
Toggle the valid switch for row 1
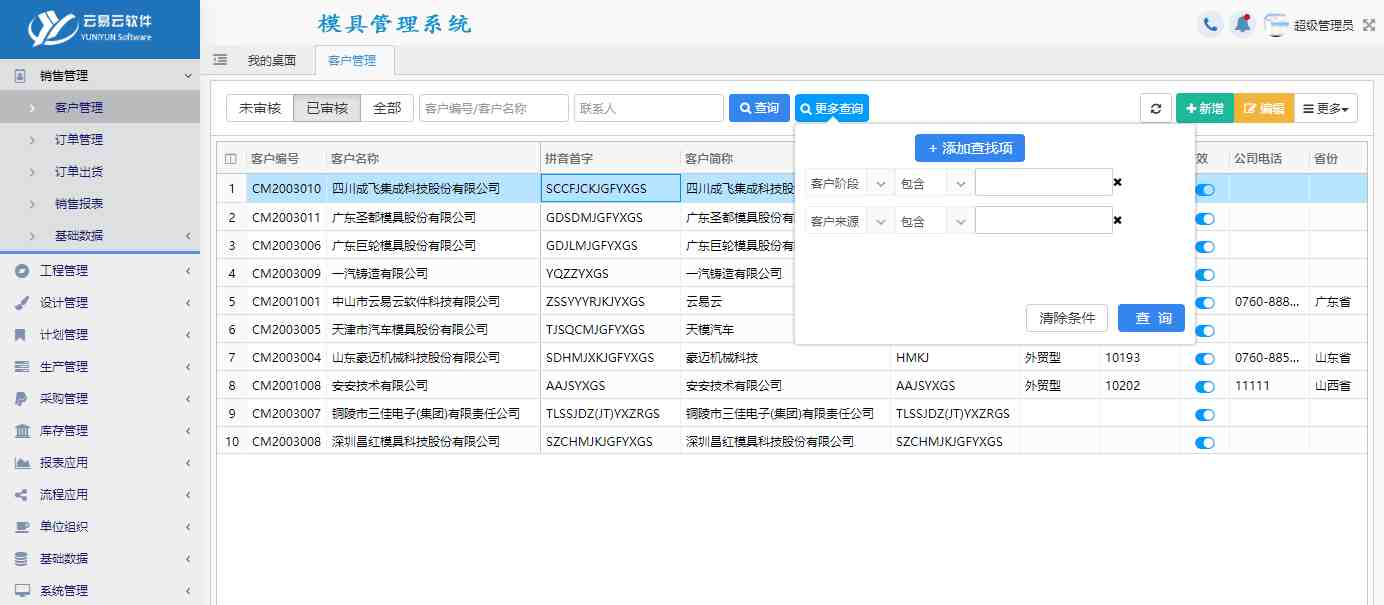pyautogui.click(x=1205, y=190)
